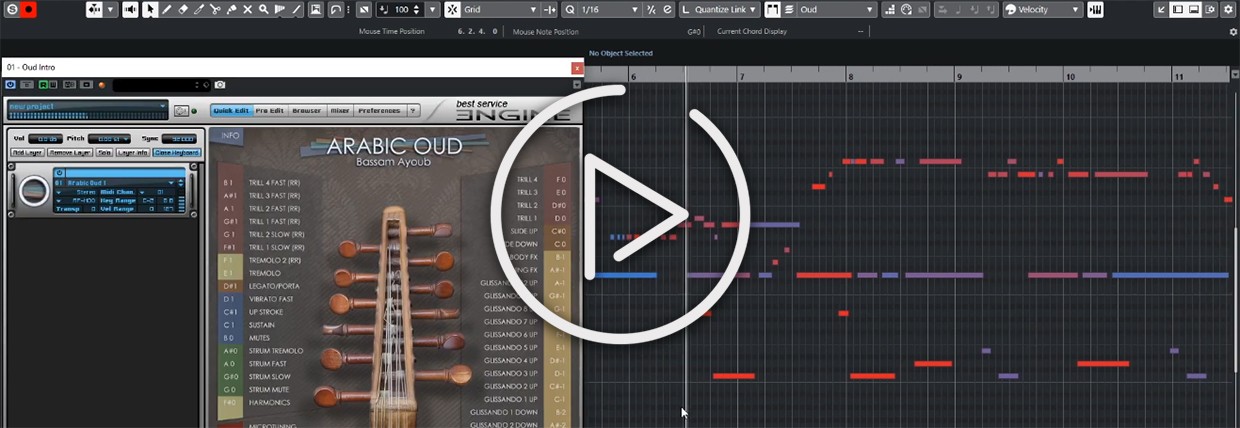The height and width of the screenshot is (428, 1240).
Task: Click the Edit Active Part Only icon
Action: point(789,9)
